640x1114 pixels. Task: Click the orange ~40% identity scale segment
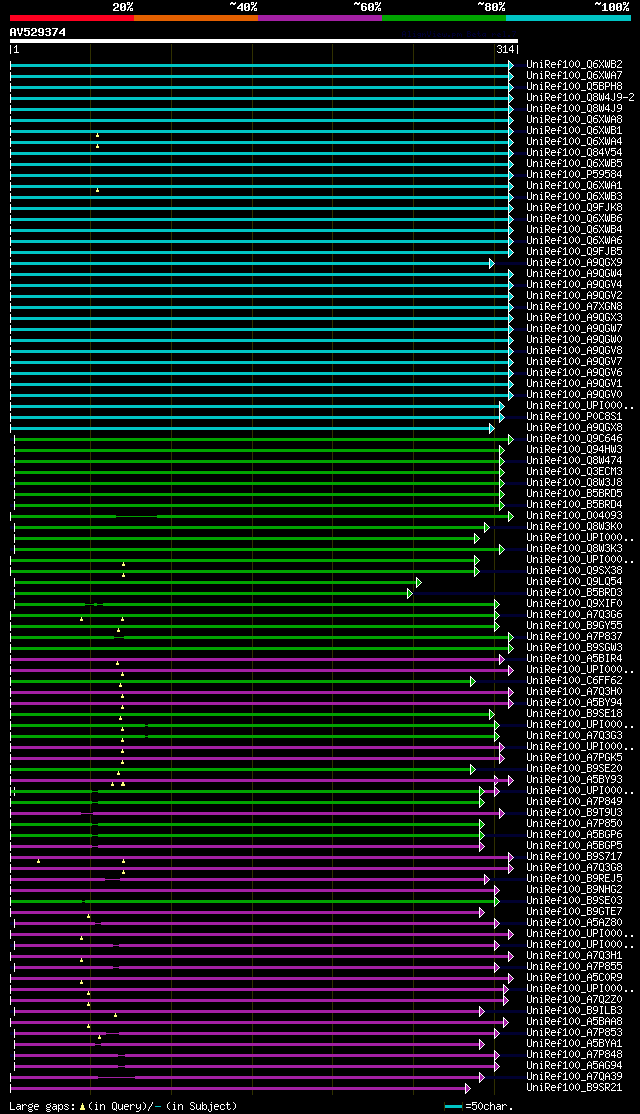(196, 18)
